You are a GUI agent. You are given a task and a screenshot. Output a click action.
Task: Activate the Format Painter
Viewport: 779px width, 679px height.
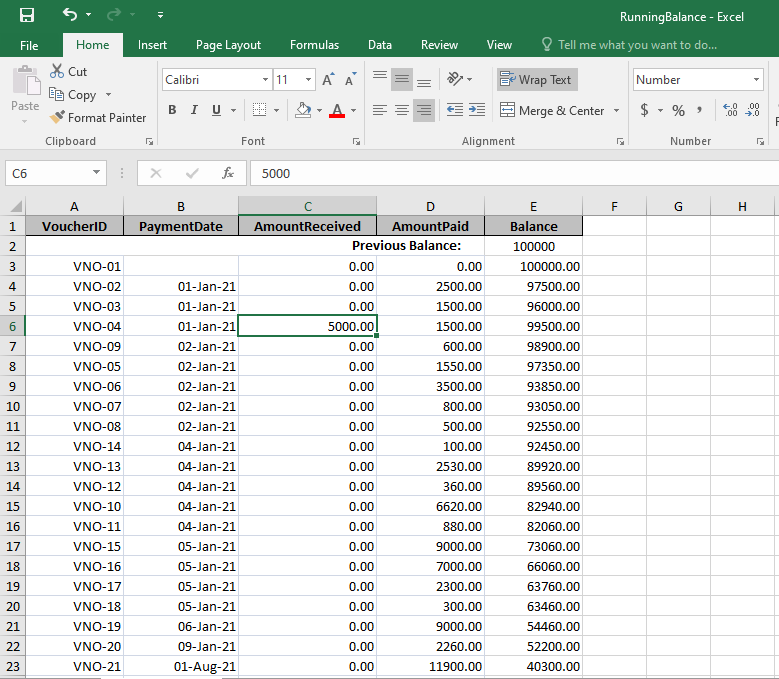pos(98,118)
